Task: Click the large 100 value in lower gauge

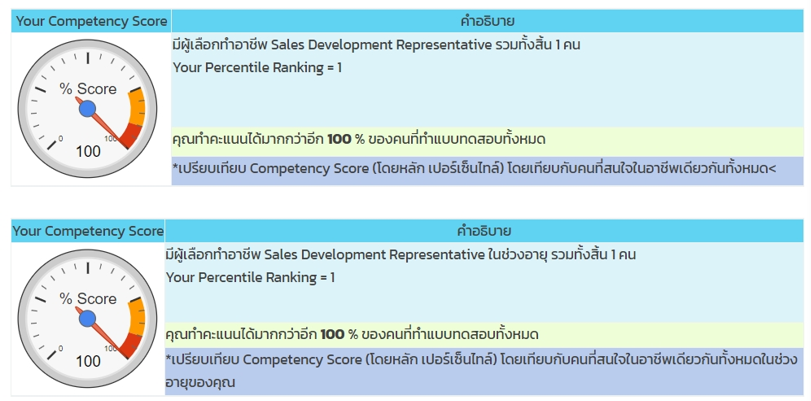Action: [x=88, y=361]
